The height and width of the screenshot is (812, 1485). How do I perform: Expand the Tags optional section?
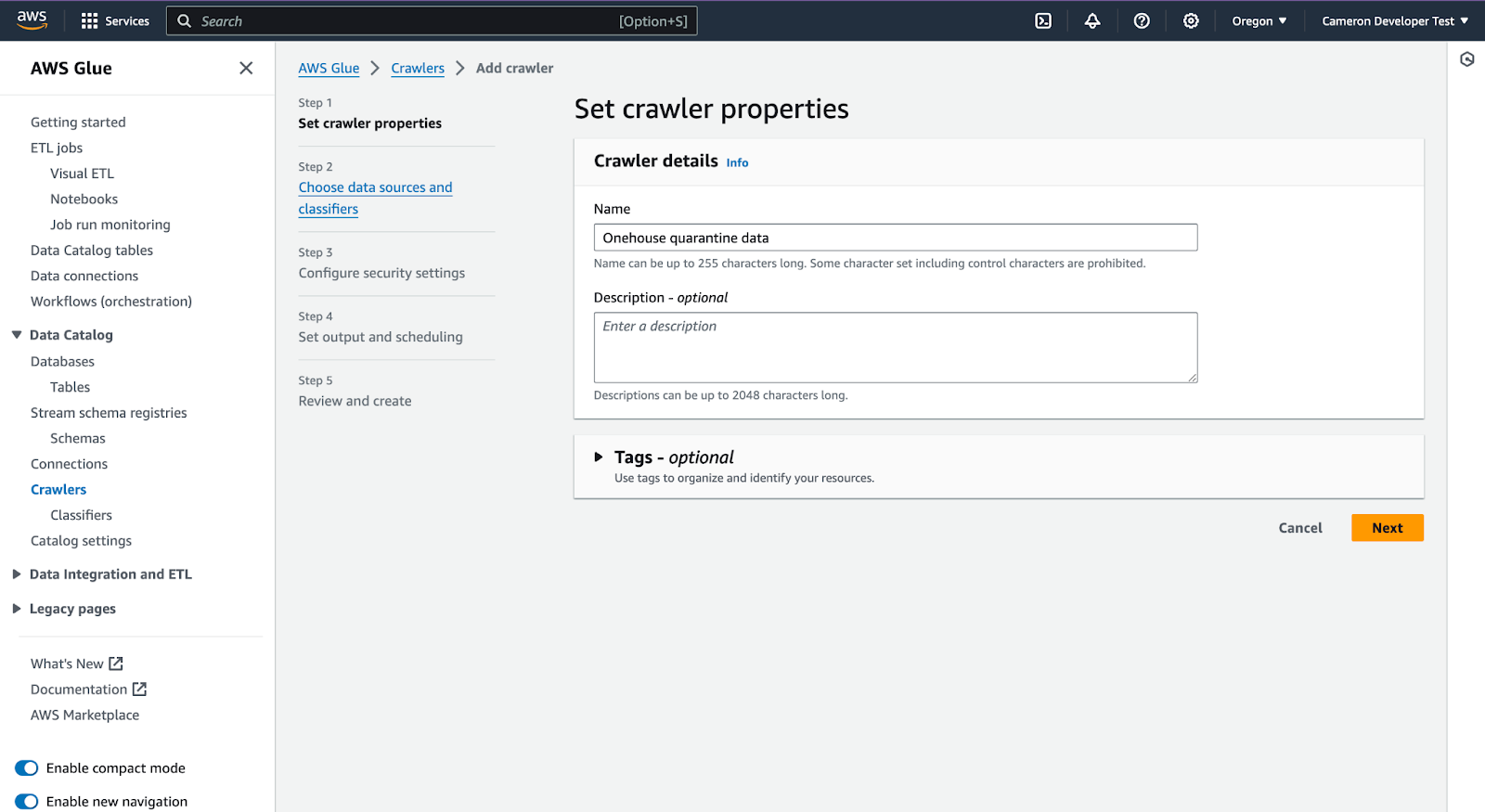pos(599,458)
